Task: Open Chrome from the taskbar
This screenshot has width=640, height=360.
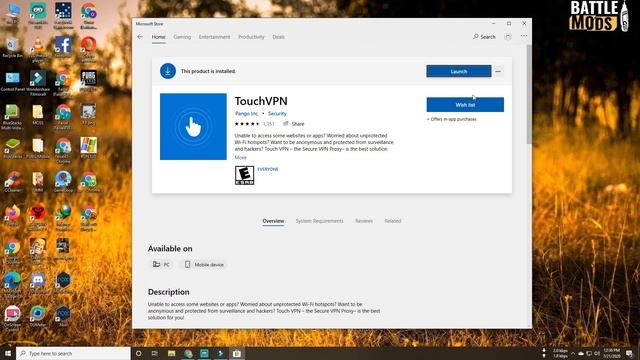Action: click(x=188, y=353)
